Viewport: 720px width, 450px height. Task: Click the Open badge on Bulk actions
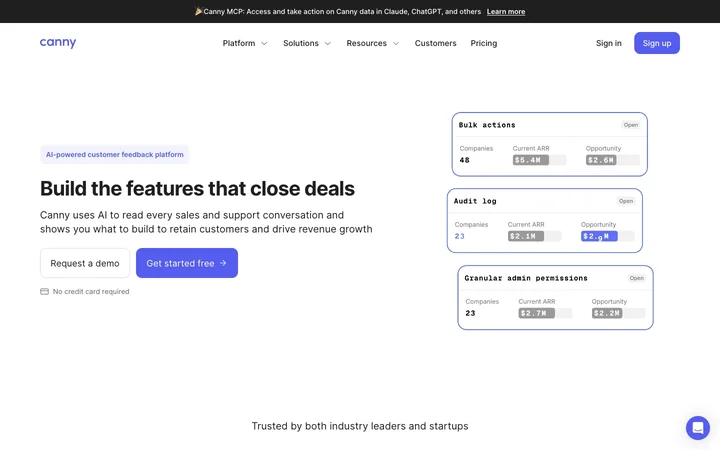[x=630, y=125]
